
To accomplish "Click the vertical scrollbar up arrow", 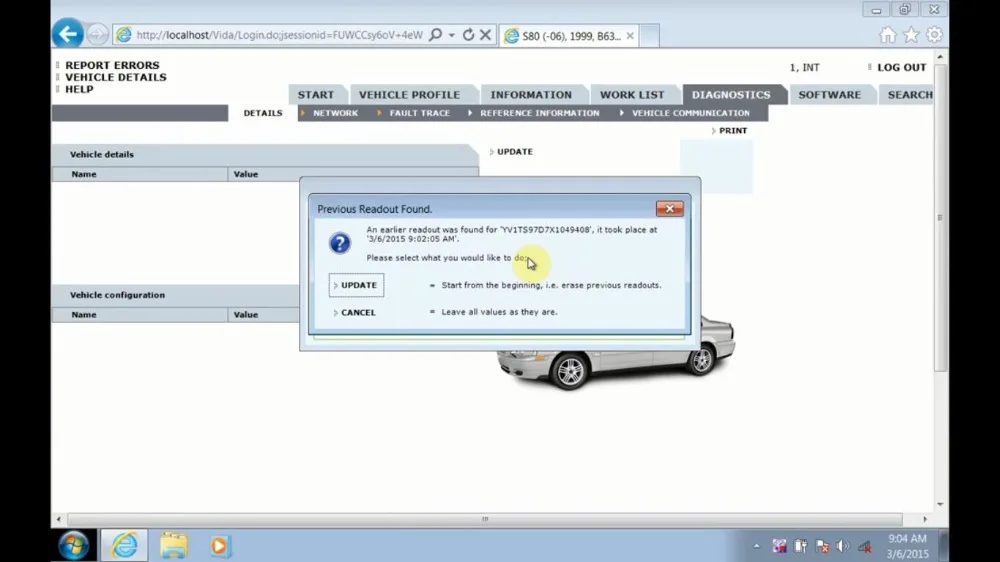I will point(940,57).
